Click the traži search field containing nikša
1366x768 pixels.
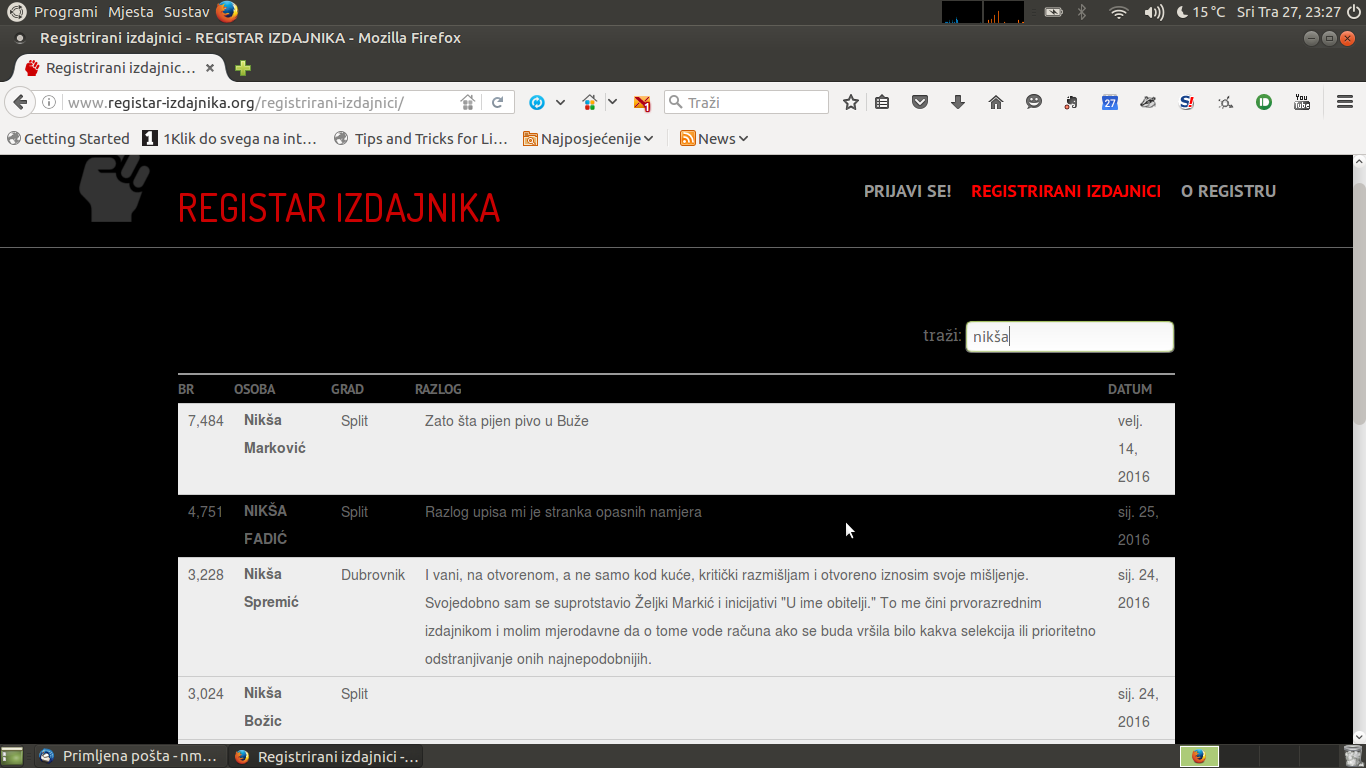click(x=1069, y=337)
